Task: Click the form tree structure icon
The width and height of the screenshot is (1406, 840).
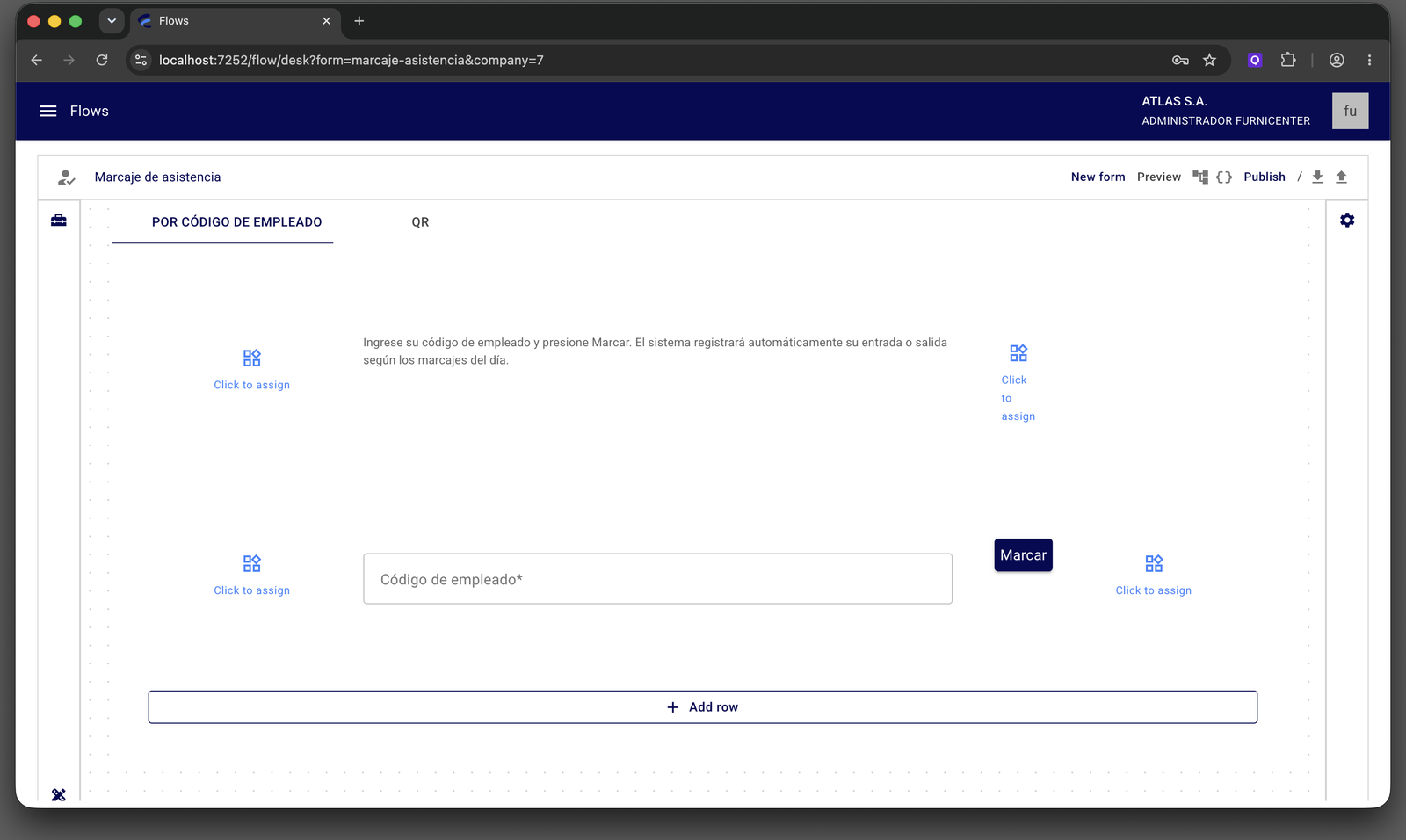Action: tap(1200, 177)
